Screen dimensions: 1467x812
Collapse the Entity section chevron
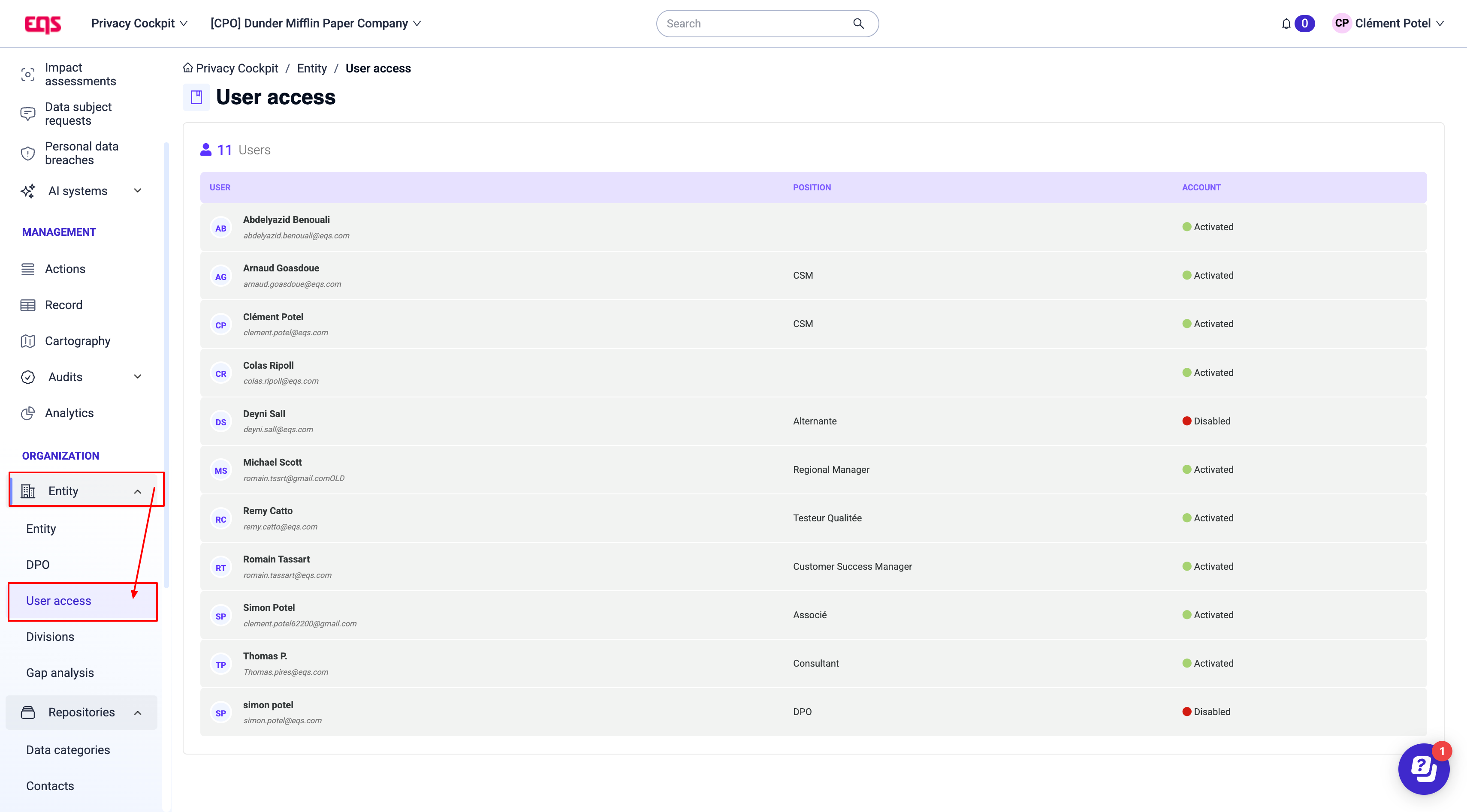[x=137, y=492]
